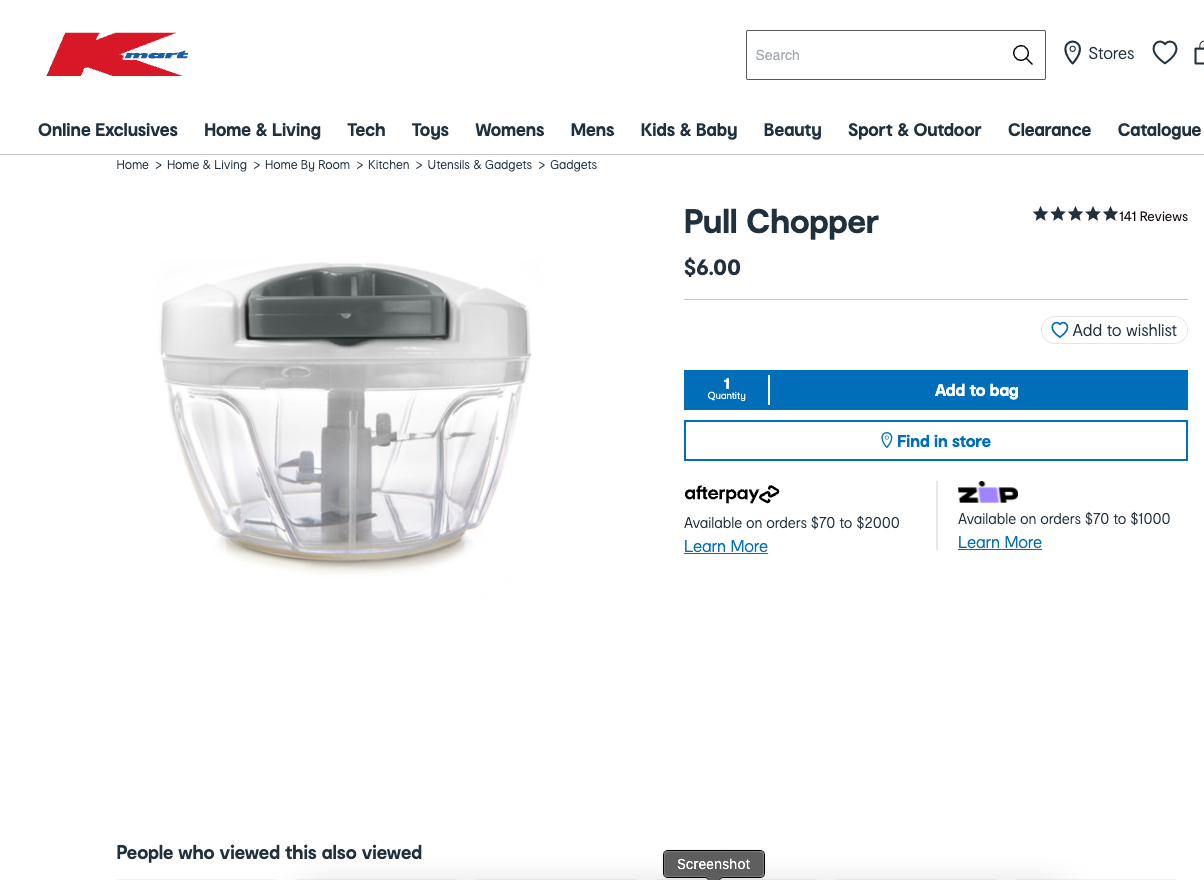Open Afterpay Learn More link

[726, 546]
